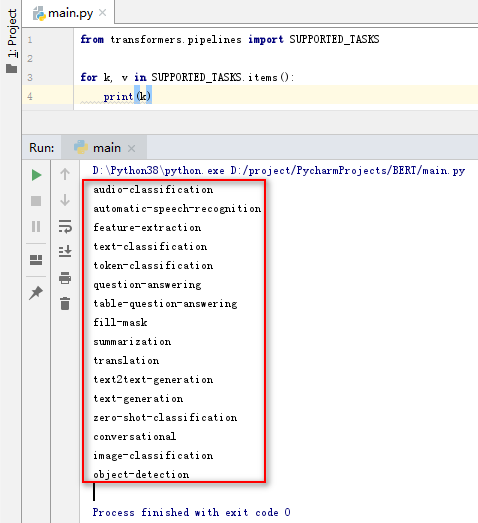Click the print(k) statement on line 4
The image size is (478, 523).
[x=127, y=96]
